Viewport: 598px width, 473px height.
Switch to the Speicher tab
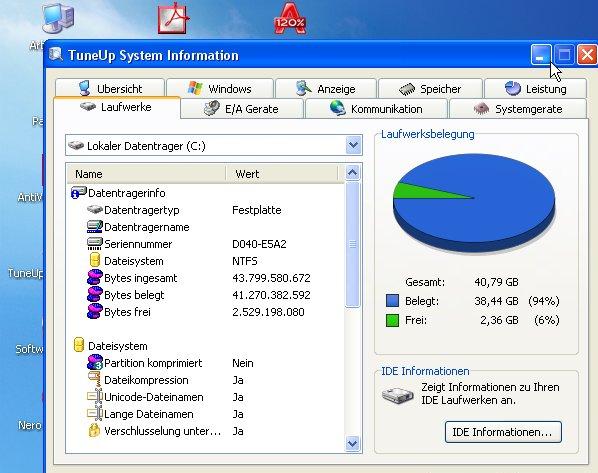click(x=430, y=88)
